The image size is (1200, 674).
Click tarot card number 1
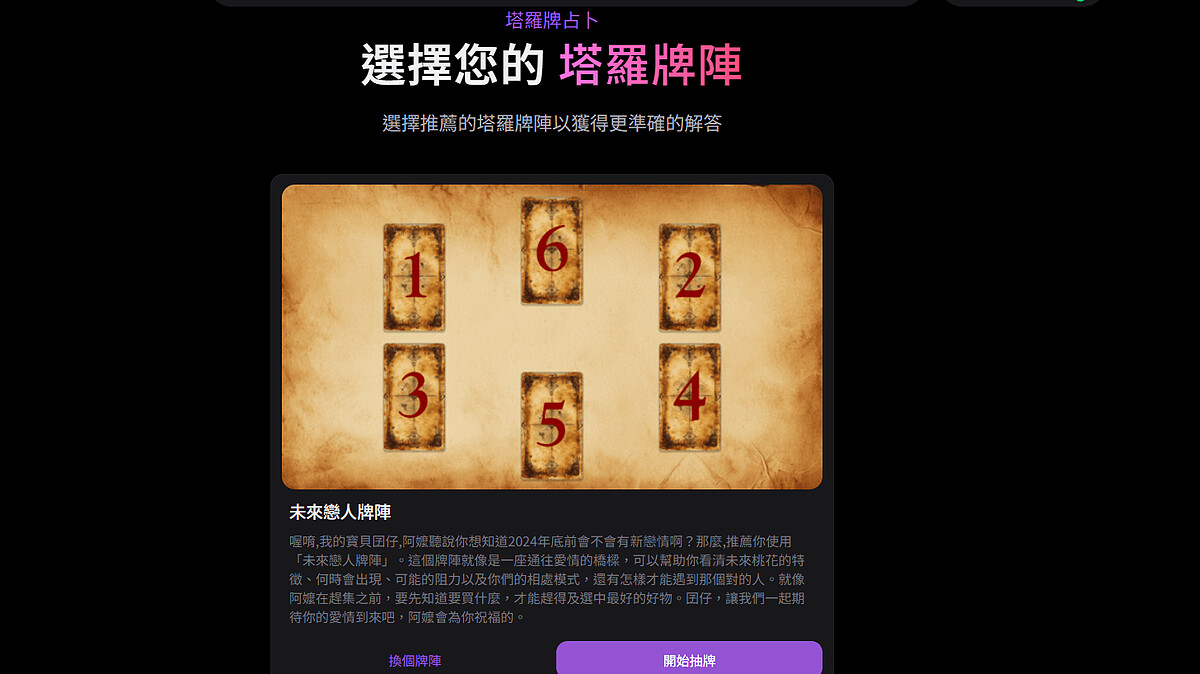[414, 277]
